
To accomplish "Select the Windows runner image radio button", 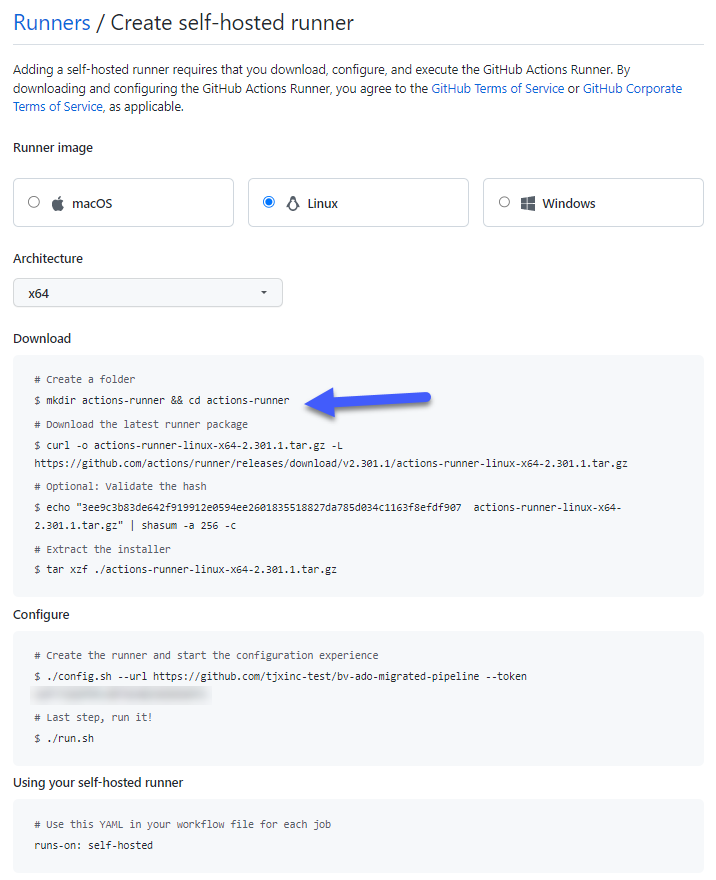I will [x=504, y=201].
